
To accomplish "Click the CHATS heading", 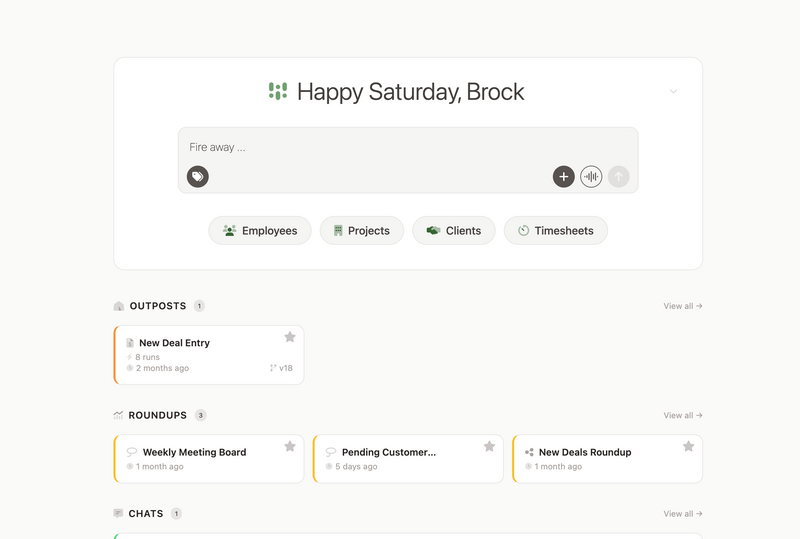I will pyautogui.click(x=146, y=513).
